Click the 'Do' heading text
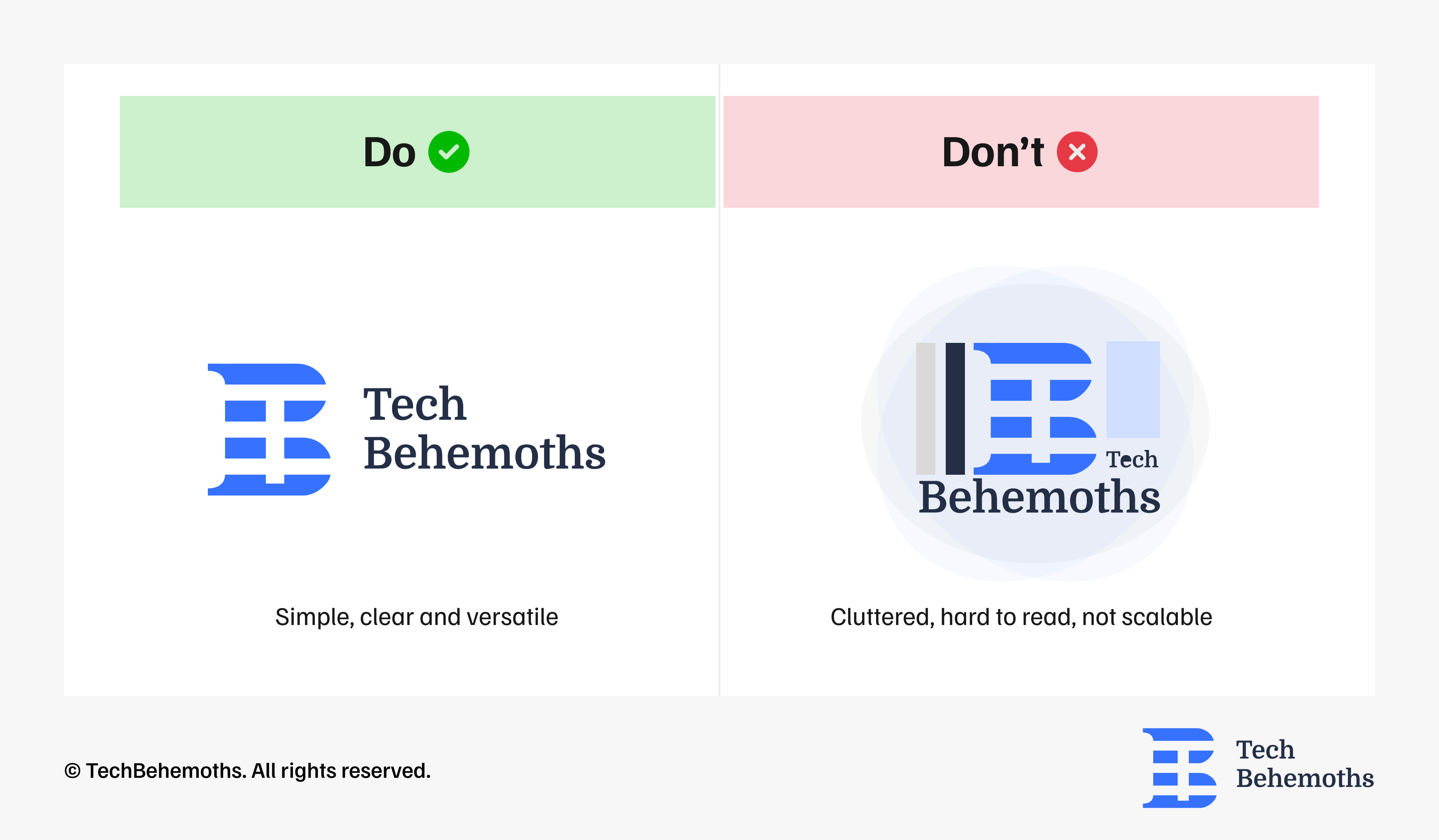 (x=389, y=153)
